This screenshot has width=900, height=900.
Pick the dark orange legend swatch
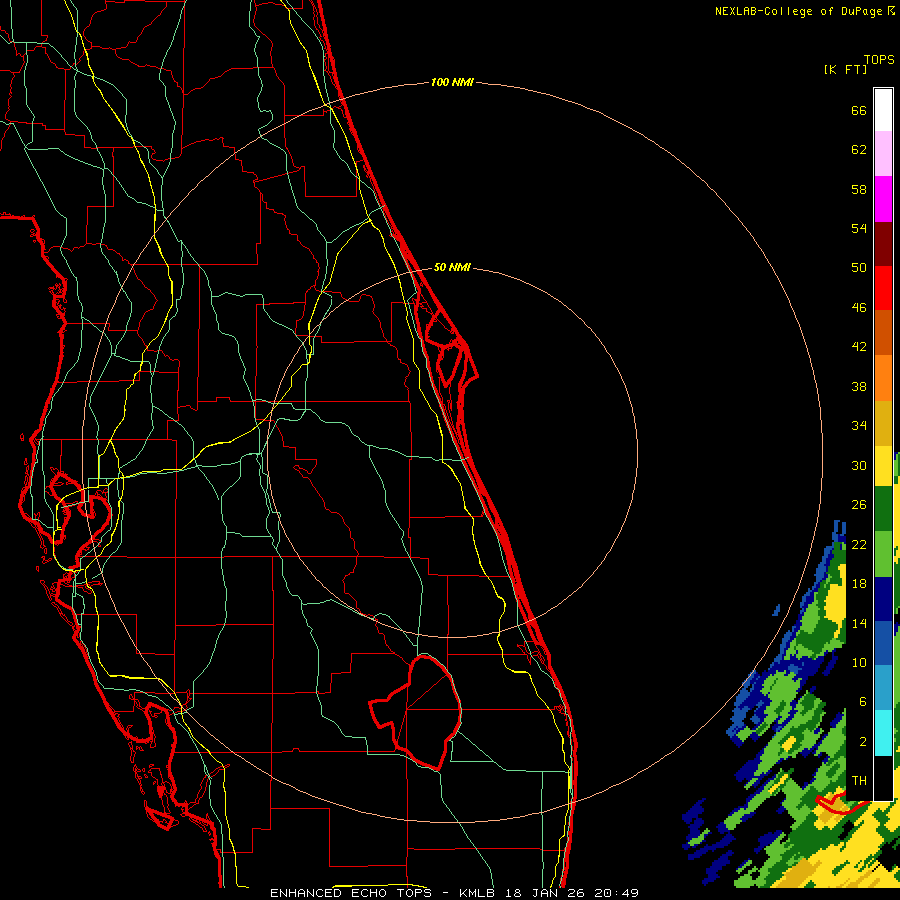pos(883,332)
